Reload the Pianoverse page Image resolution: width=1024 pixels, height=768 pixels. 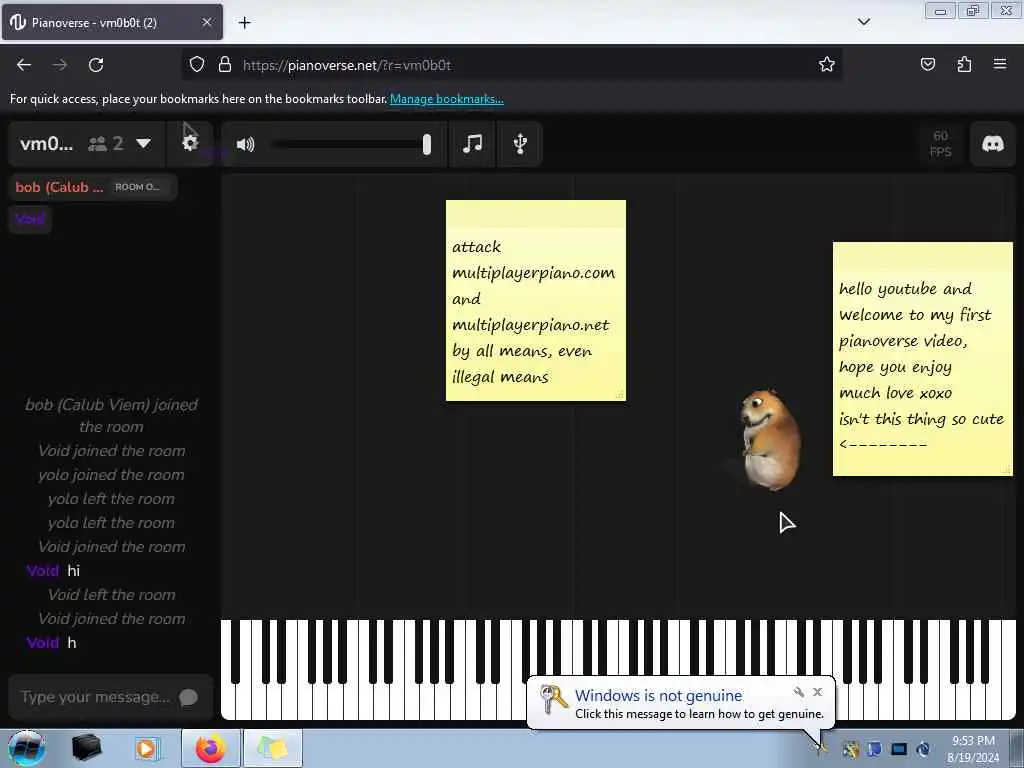[x=96, y=65]
